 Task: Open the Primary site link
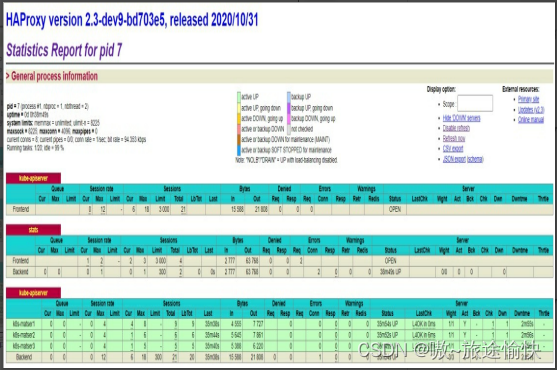[528, 99]
